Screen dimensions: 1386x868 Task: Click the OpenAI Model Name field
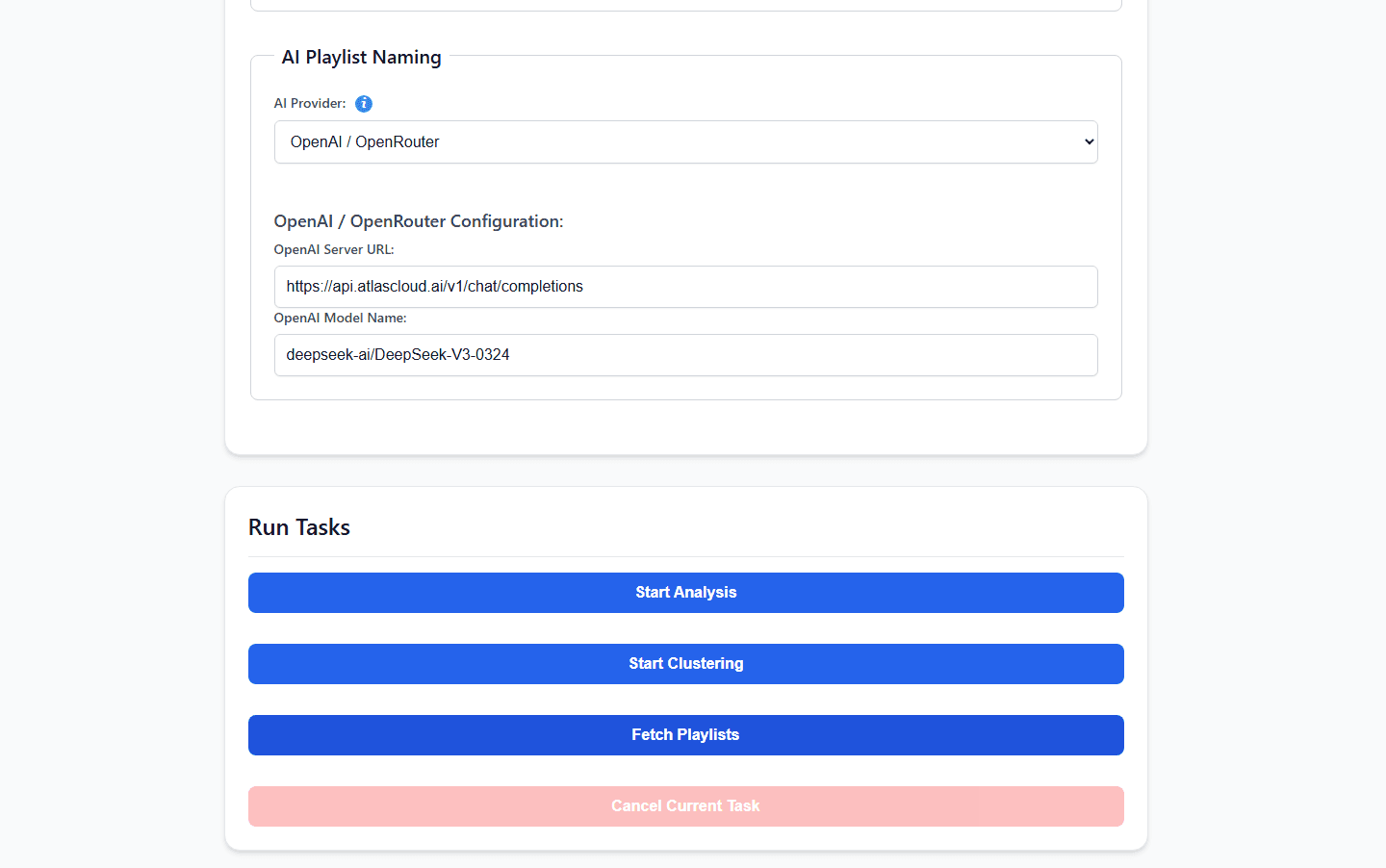[685, 355]
